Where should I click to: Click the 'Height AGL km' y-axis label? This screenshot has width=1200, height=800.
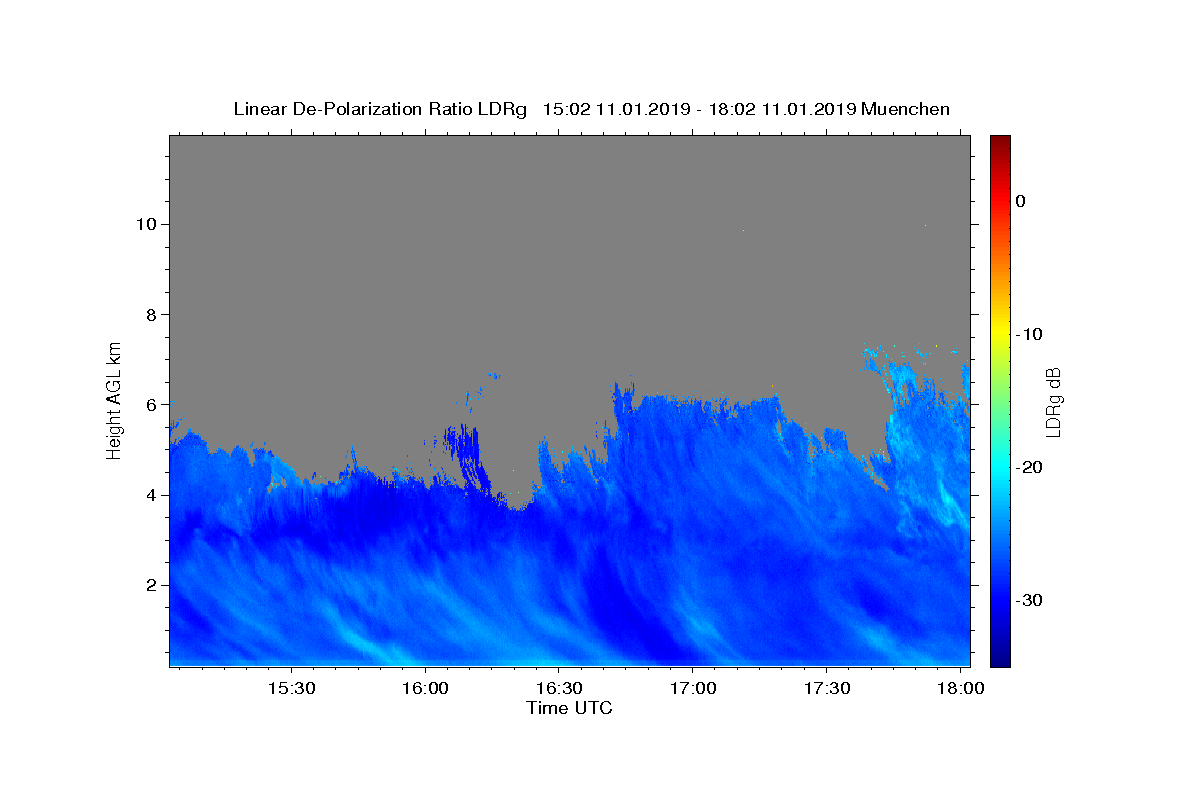coord(115,399)
